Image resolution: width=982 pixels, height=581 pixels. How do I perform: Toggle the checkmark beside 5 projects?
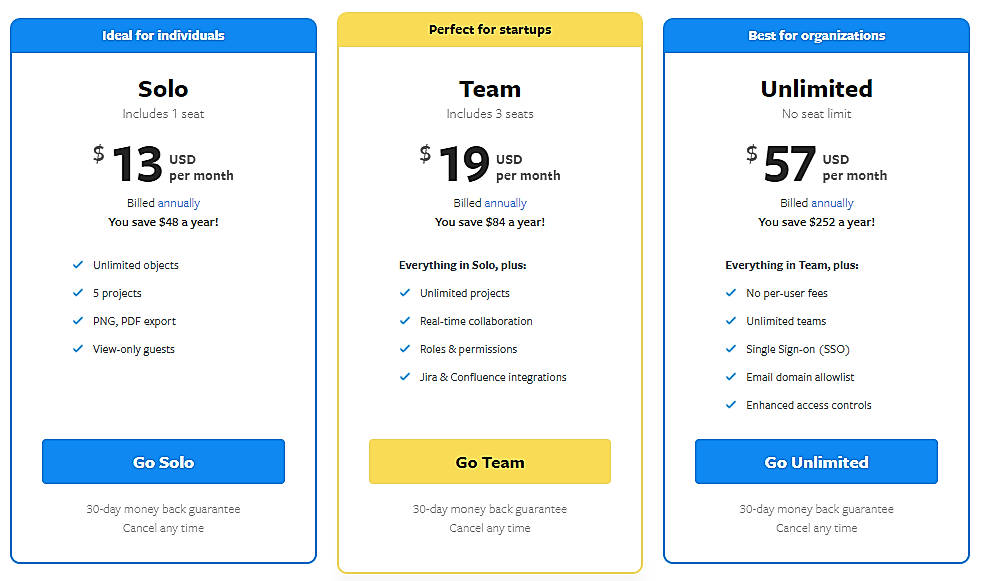tap(78, 293)
